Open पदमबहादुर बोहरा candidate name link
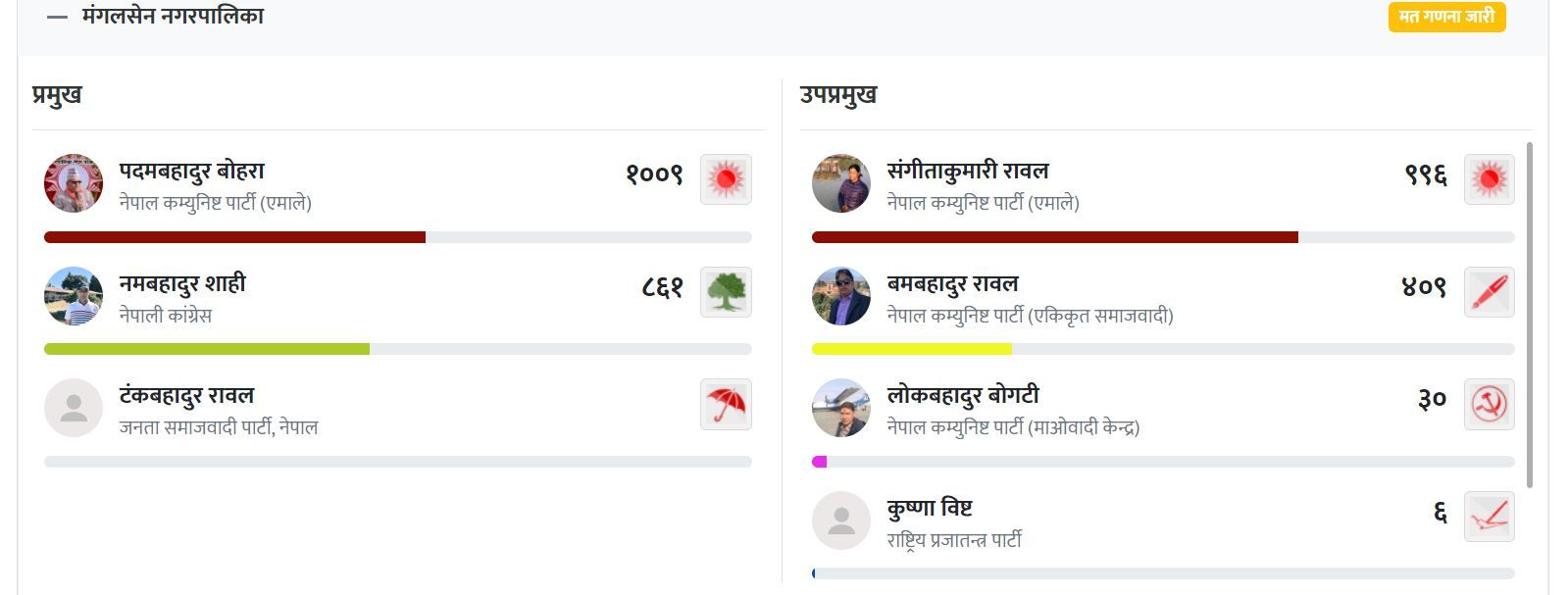The width and height of the screenshot is (1568, 595). click(x=192, y=172)
